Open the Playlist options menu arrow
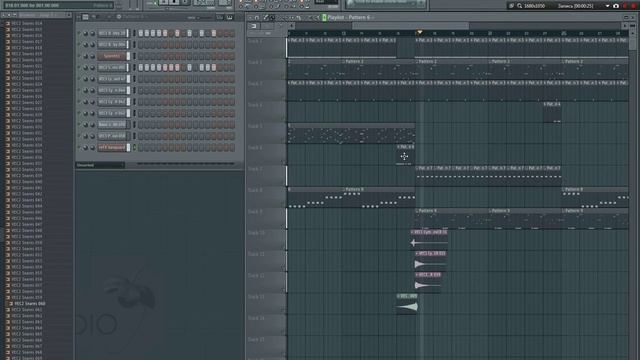Screen dimensions: 640x360 click(x=249, y=18)
